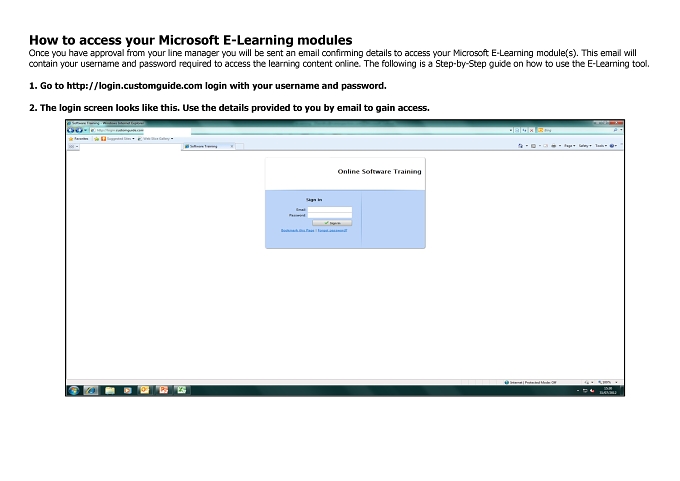Open Windows Explorer folder on taskbar
This screenshot has width=680, height=481.
pos(110,390)
